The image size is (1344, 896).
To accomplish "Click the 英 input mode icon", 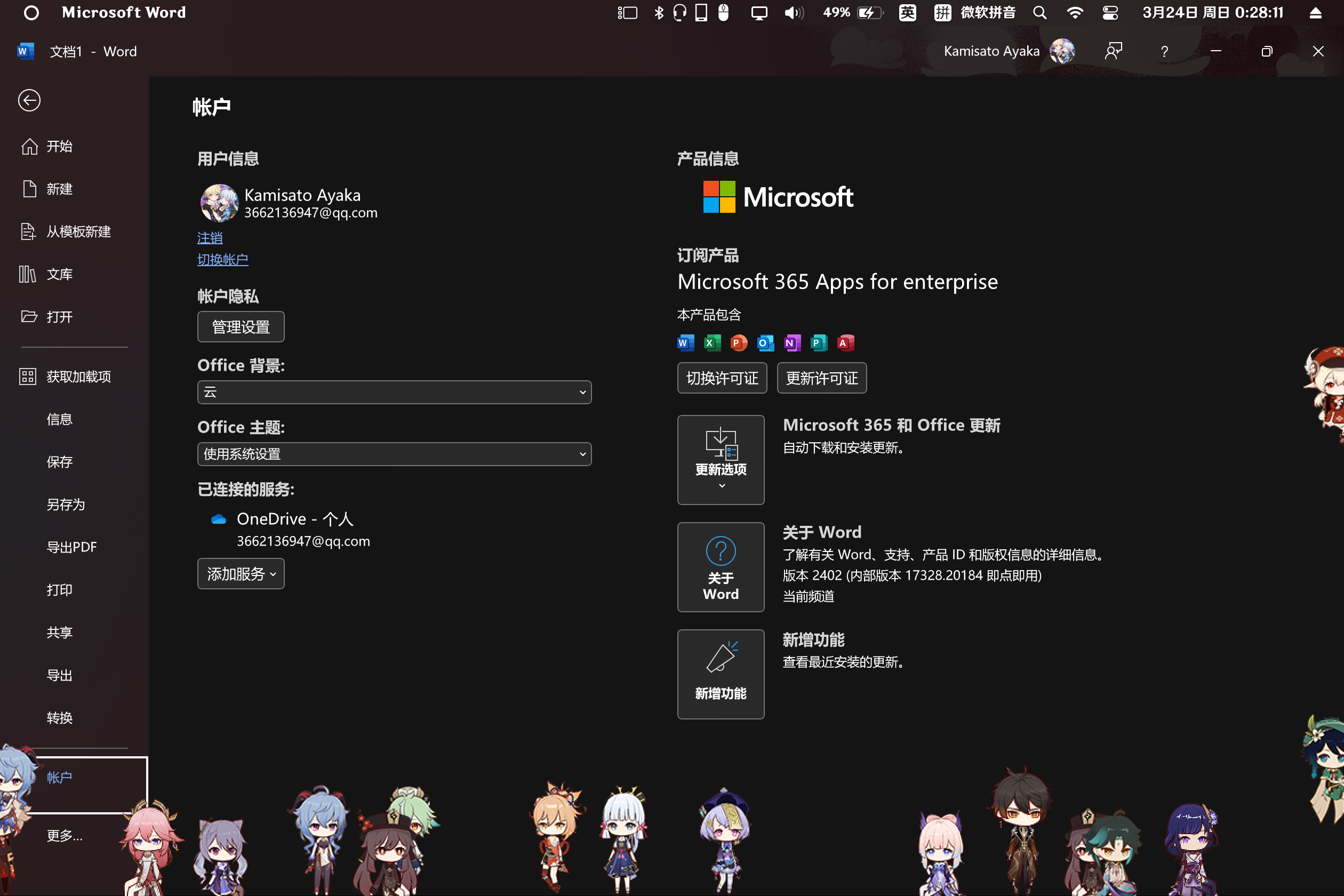I will (x=907, y=13).
